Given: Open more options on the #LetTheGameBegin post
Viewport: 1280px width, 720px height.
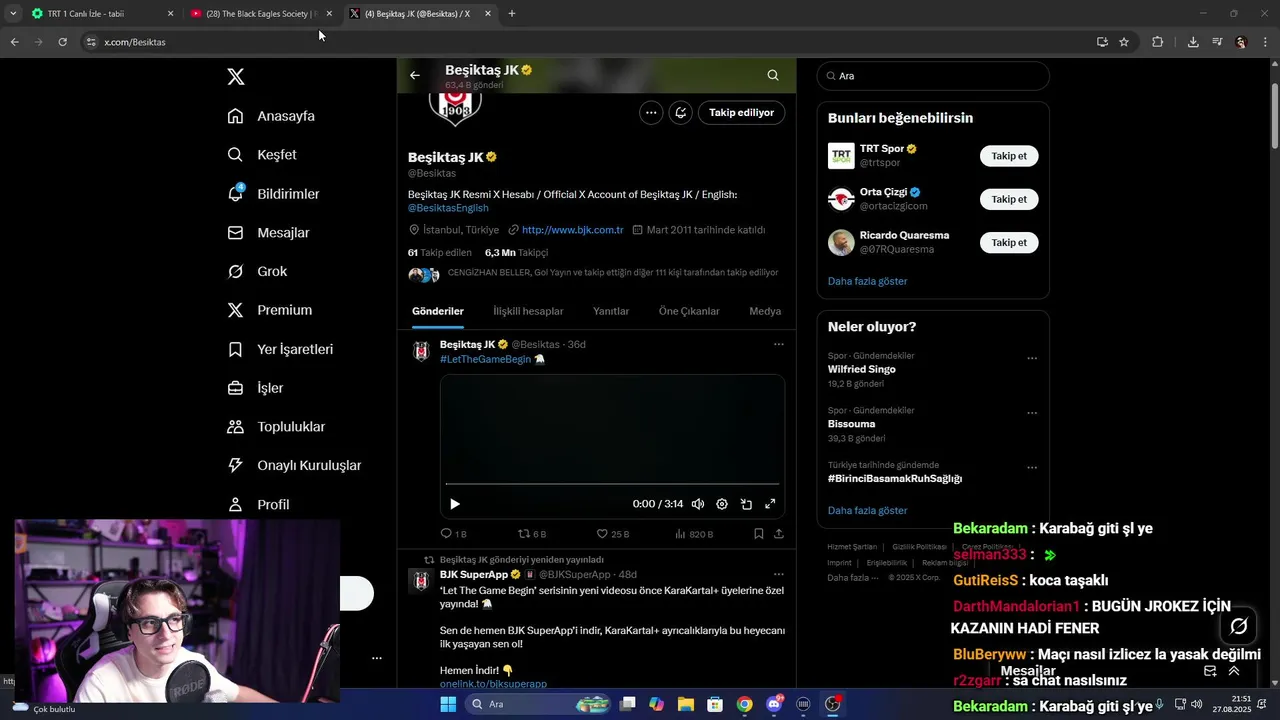Looking at the screenshot, I should click(778, 344).
